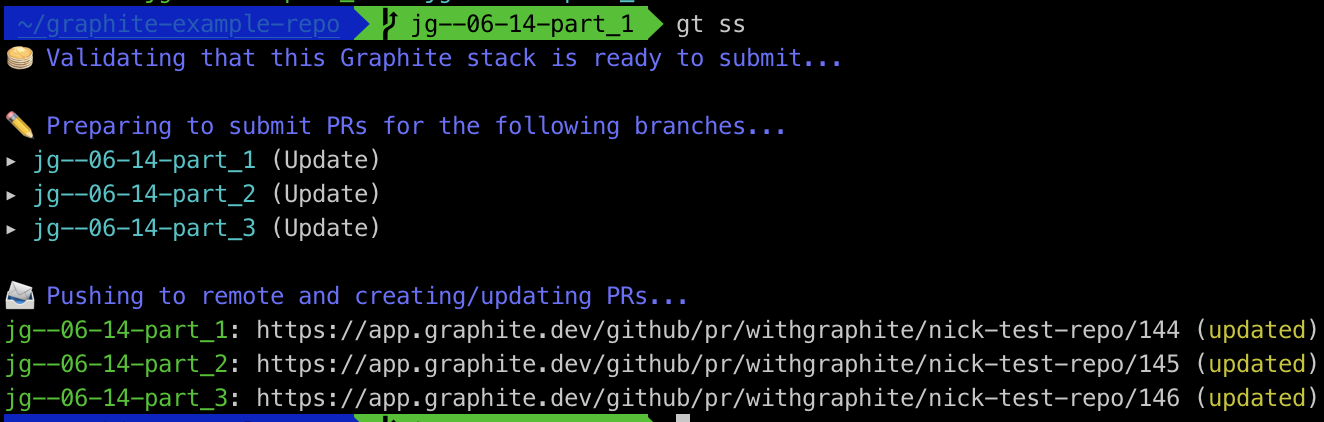Click the pencil emoji icon
The height and width of the screenshot is (422, 1324).
[x=19, y=126]
